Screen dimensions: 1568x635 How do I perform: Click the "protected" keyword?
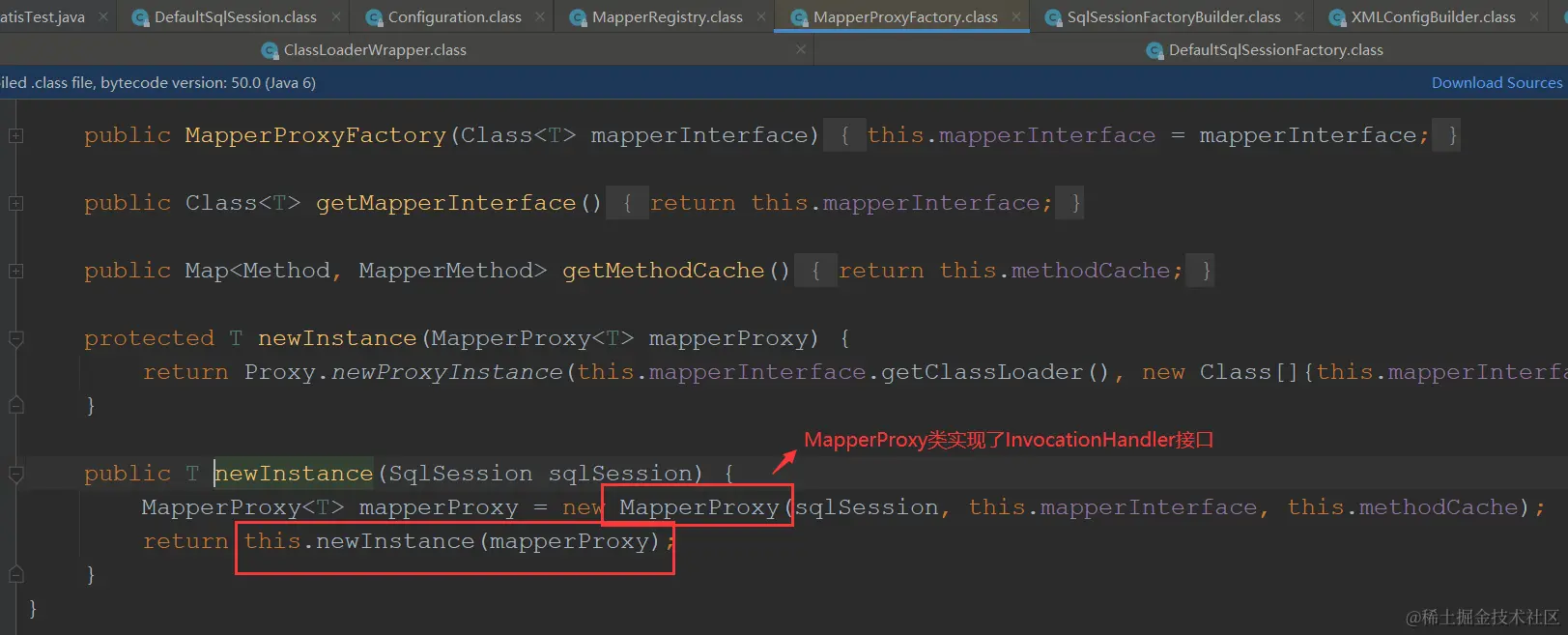coord(149,338)
